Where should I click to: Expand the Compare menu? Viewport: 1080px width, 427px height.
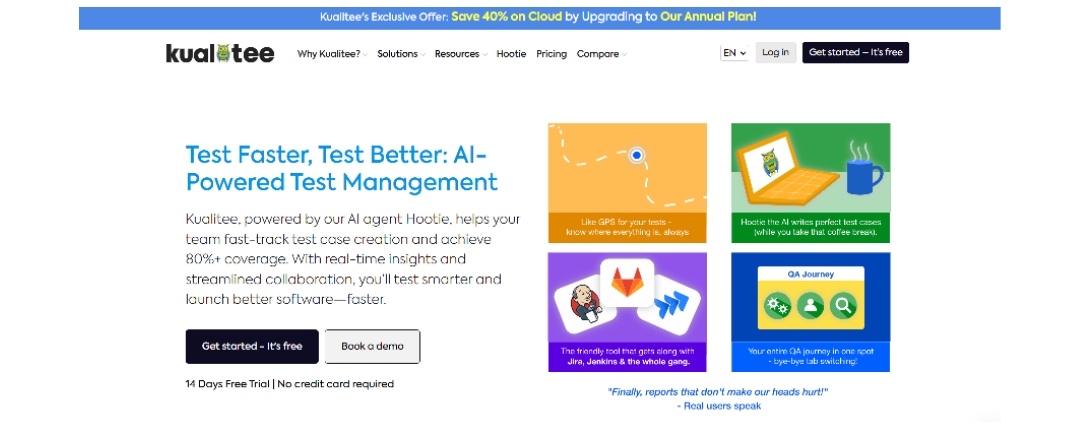pos(601,54)
